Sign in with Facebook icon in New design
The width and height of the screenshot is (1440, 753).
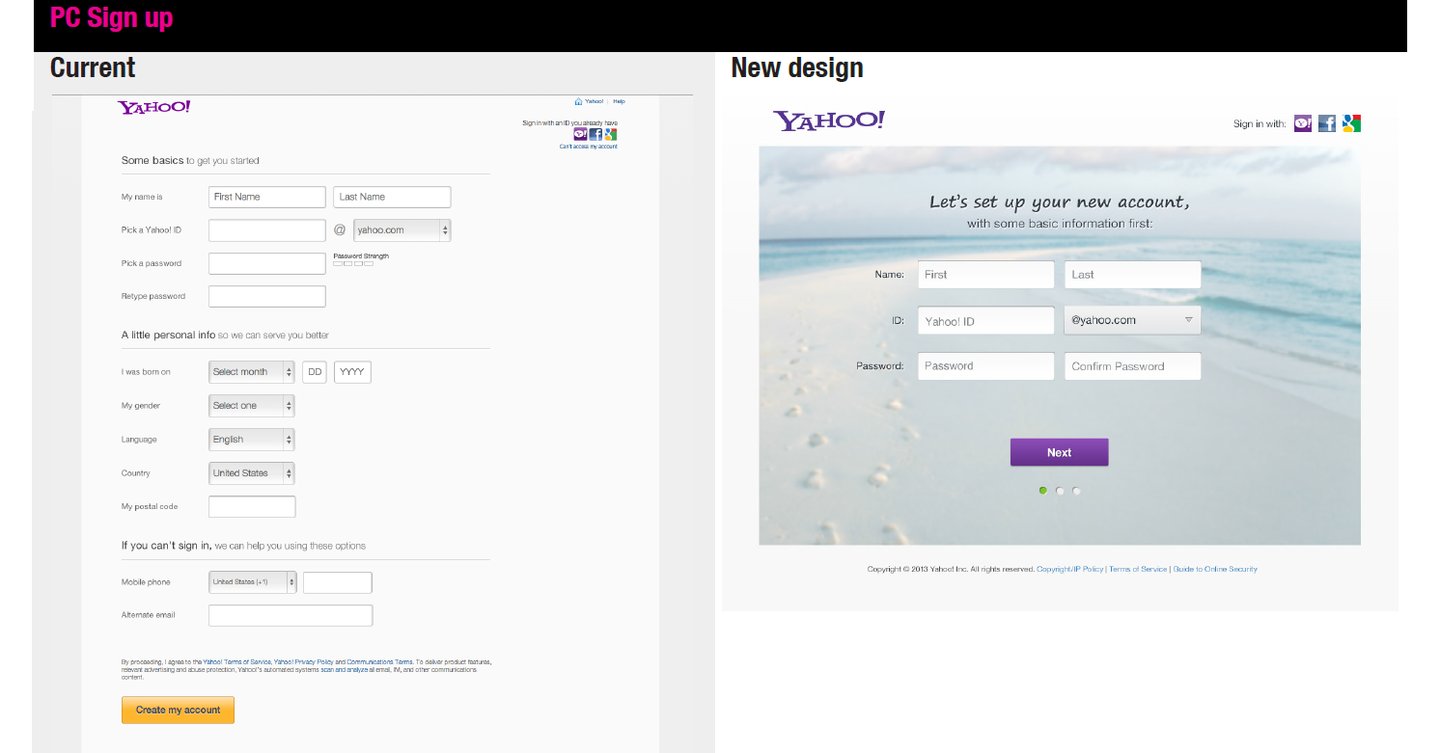click(x=1327, y=123)
